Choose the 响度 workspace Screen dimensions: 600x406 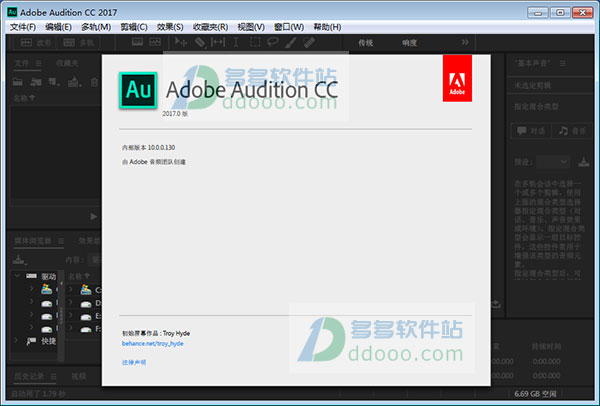pos(409,43)
